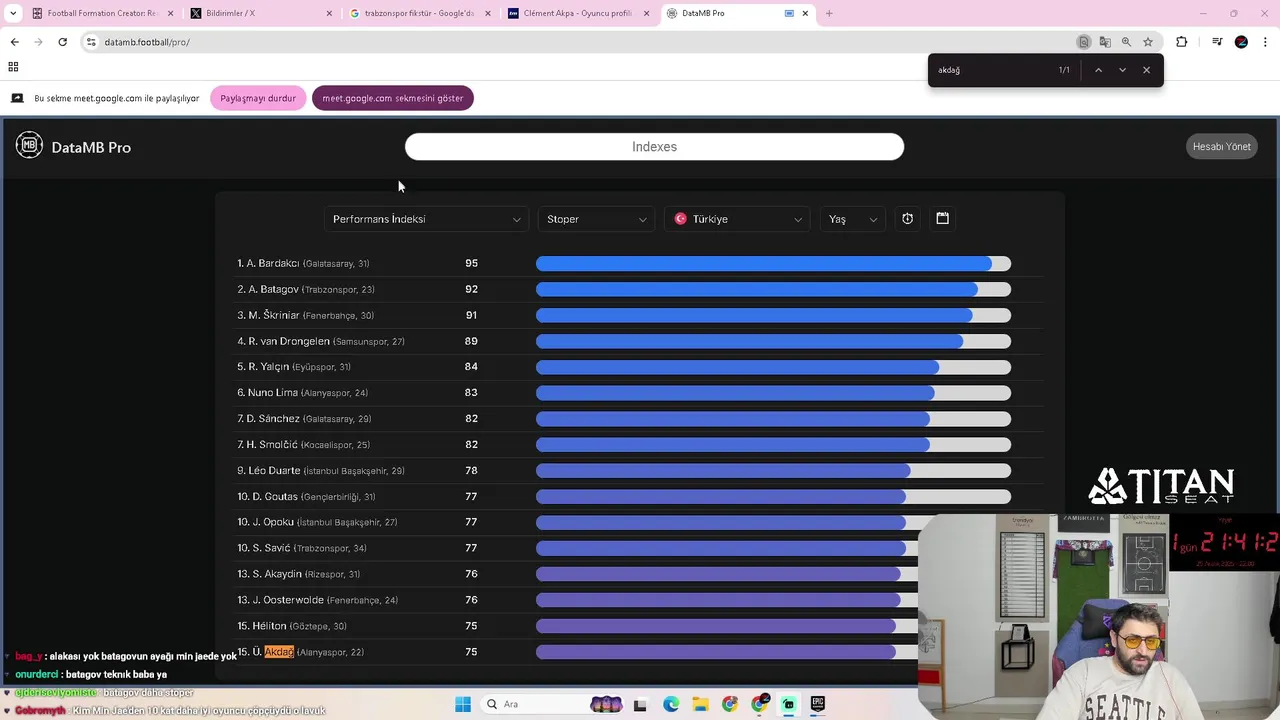Open Microsoft Edge from the taskbar

coord(671,704)
